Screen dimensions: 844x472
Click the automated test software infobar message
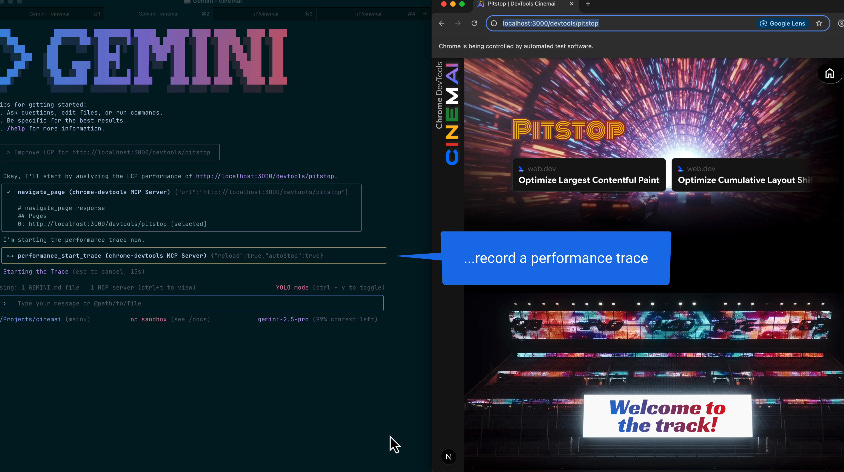(x=516, y=46)
